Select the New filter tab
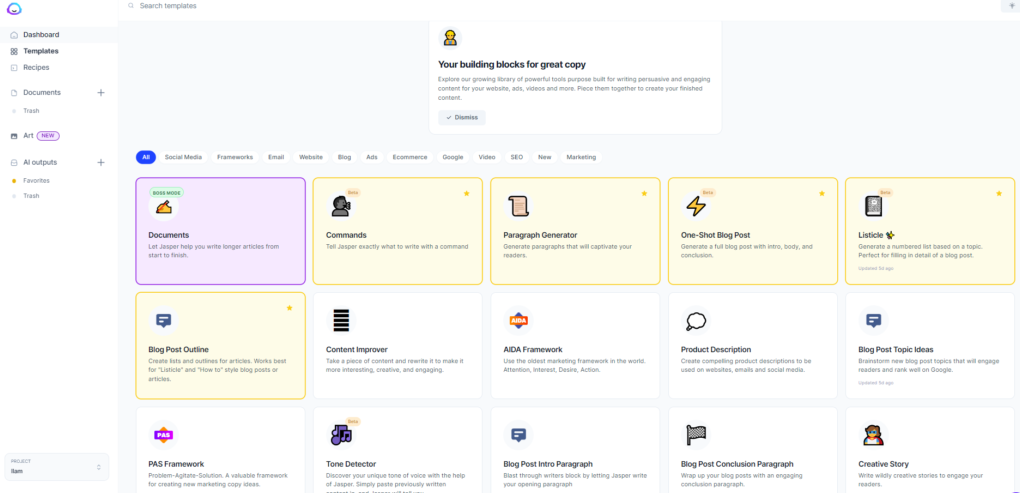Image resolution: width=1020 pixels, height=493 pixels. click(544, 157)
